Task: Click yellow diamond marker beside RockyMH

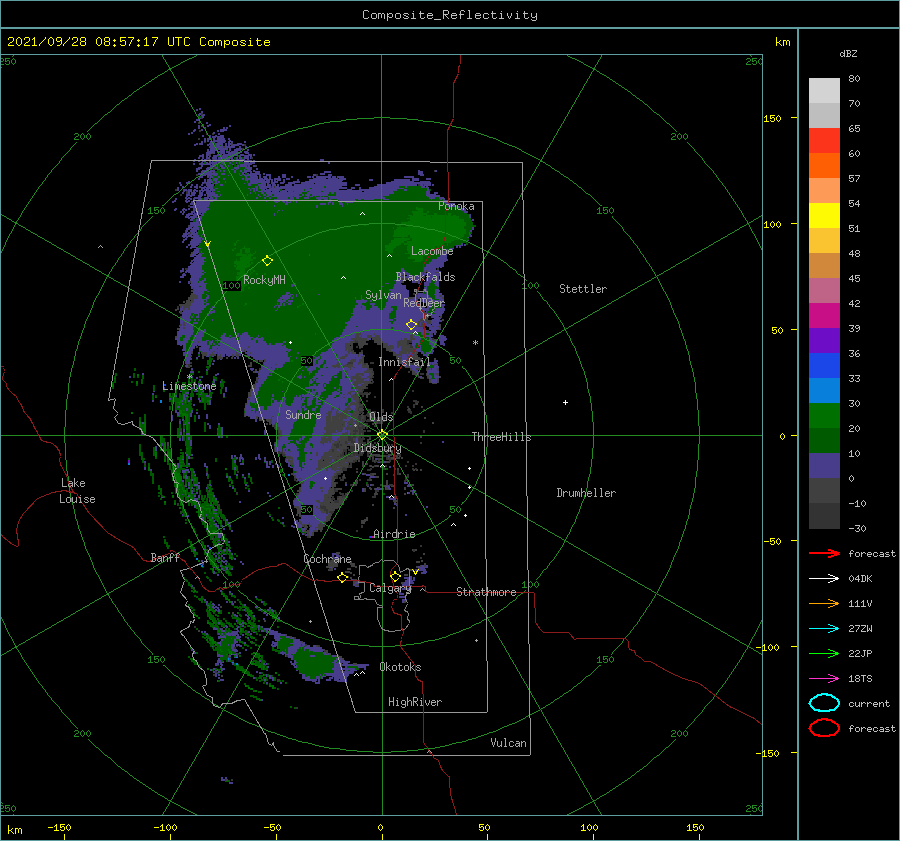Action: point(267,261)
